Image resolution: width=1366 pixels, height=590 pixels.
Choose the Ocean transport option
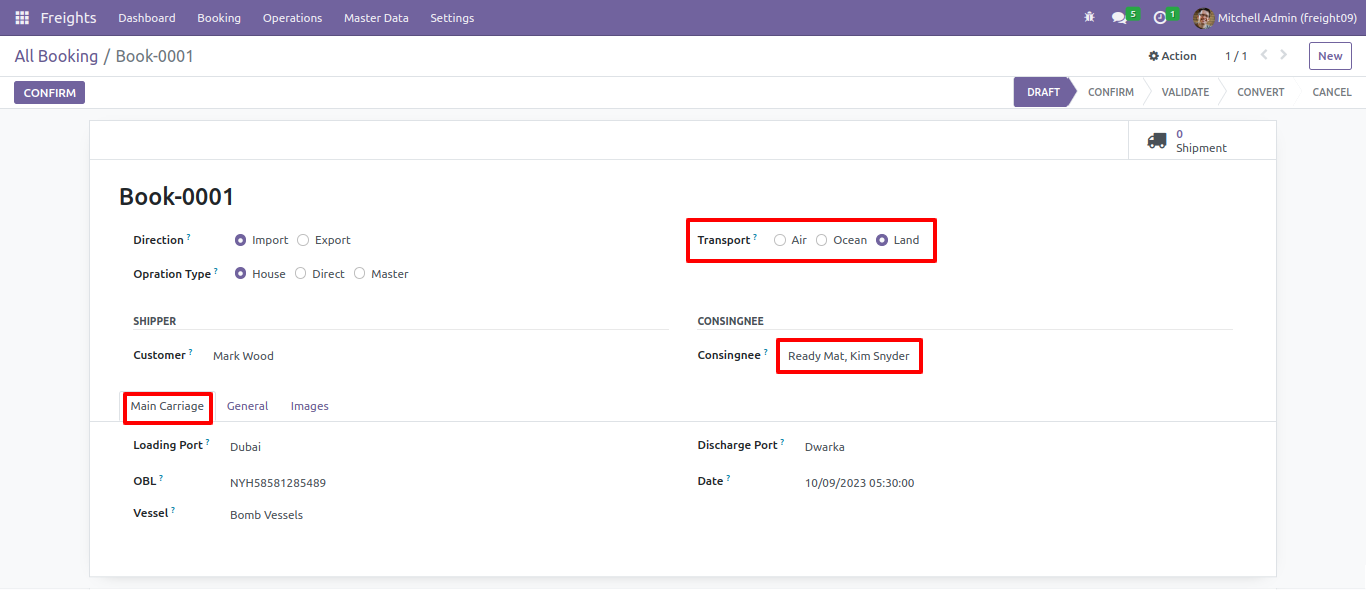tap(821, 240)
